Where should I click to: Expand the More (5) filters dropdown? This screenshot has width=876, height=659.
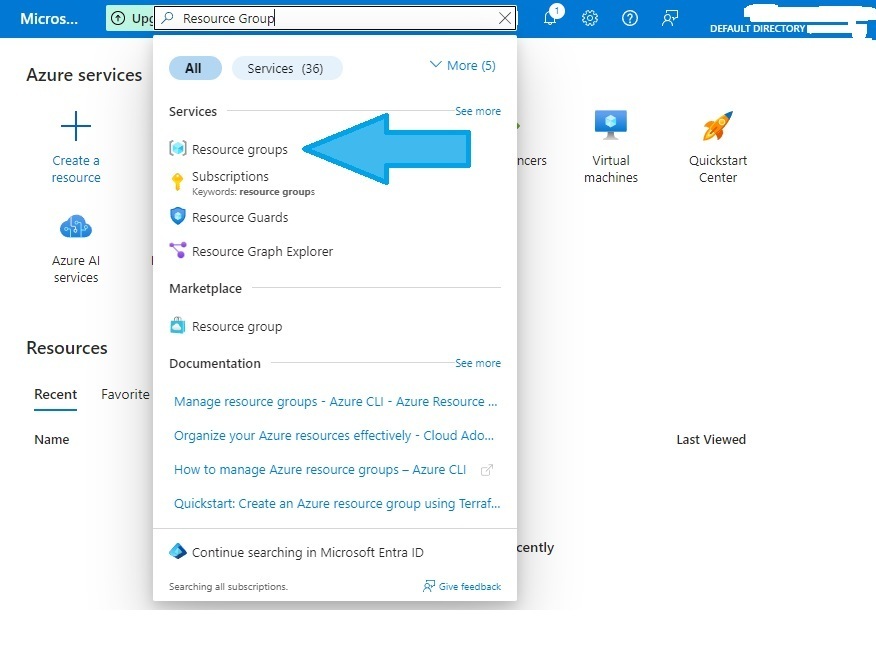[x=463, y=65]
